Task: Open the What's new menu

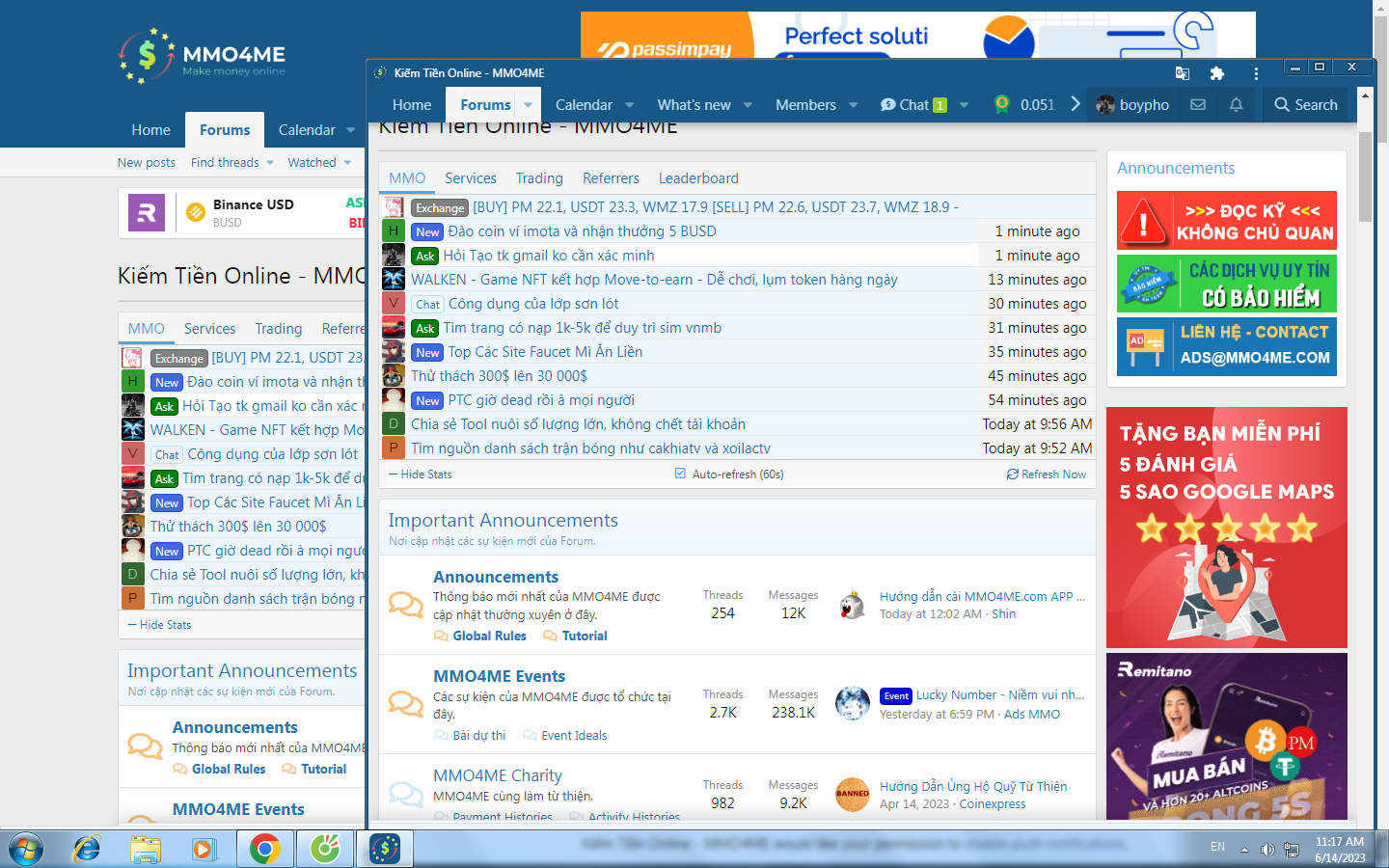Action: click(694, 104)
